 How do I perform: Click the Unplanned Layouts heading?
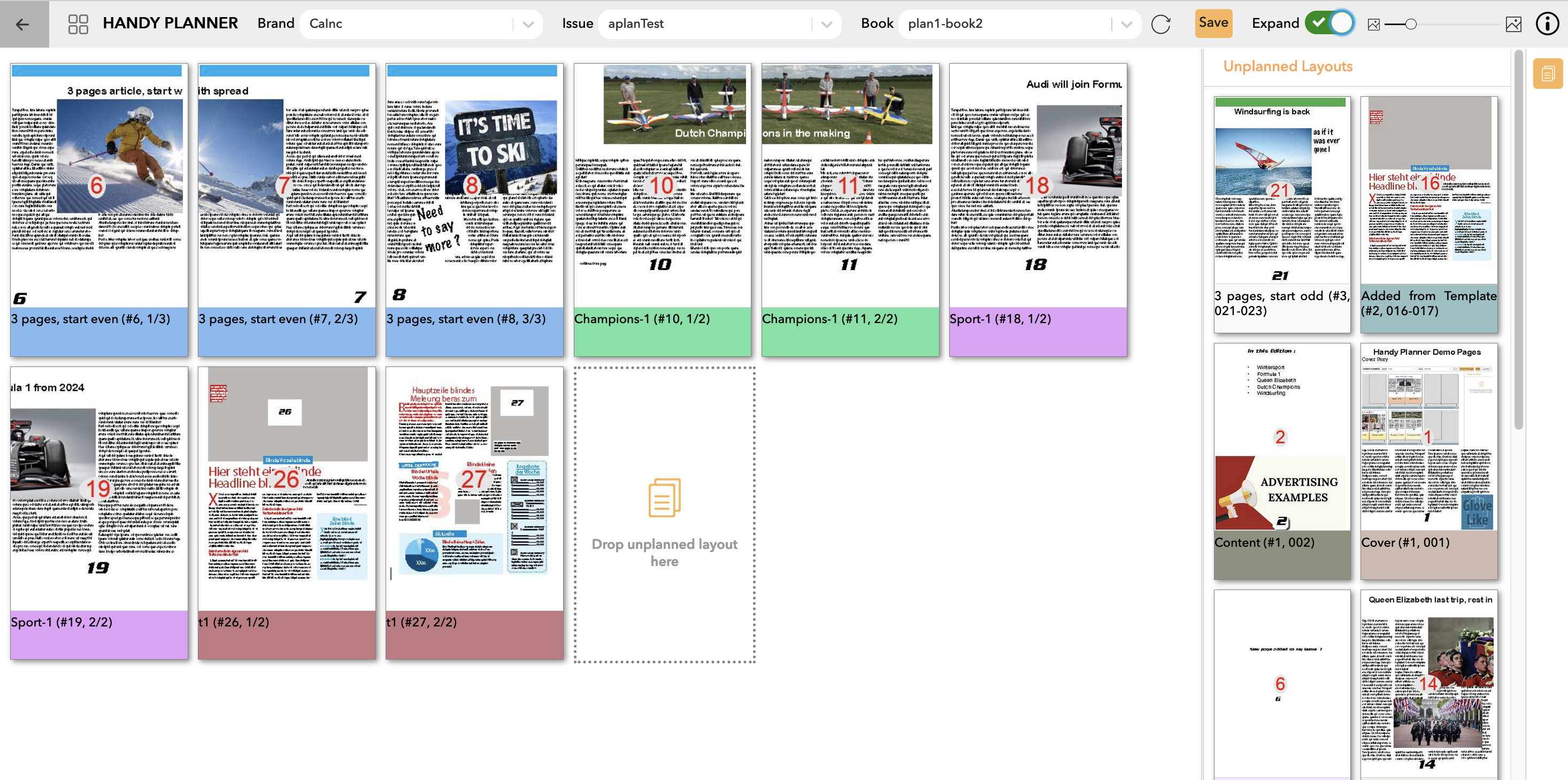click(1287, 66)
